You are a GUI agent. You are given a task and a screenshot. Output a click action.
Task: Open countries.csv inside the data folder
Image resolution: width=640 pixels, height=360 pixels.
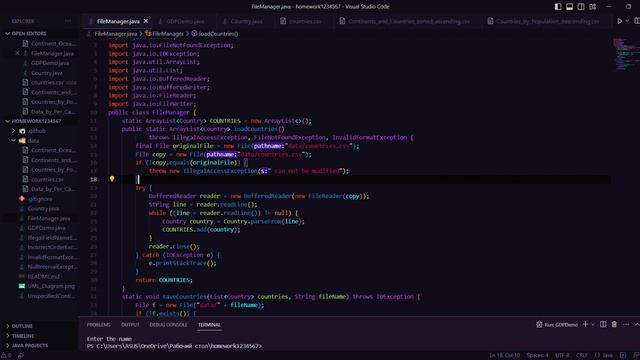coord(47,180)
